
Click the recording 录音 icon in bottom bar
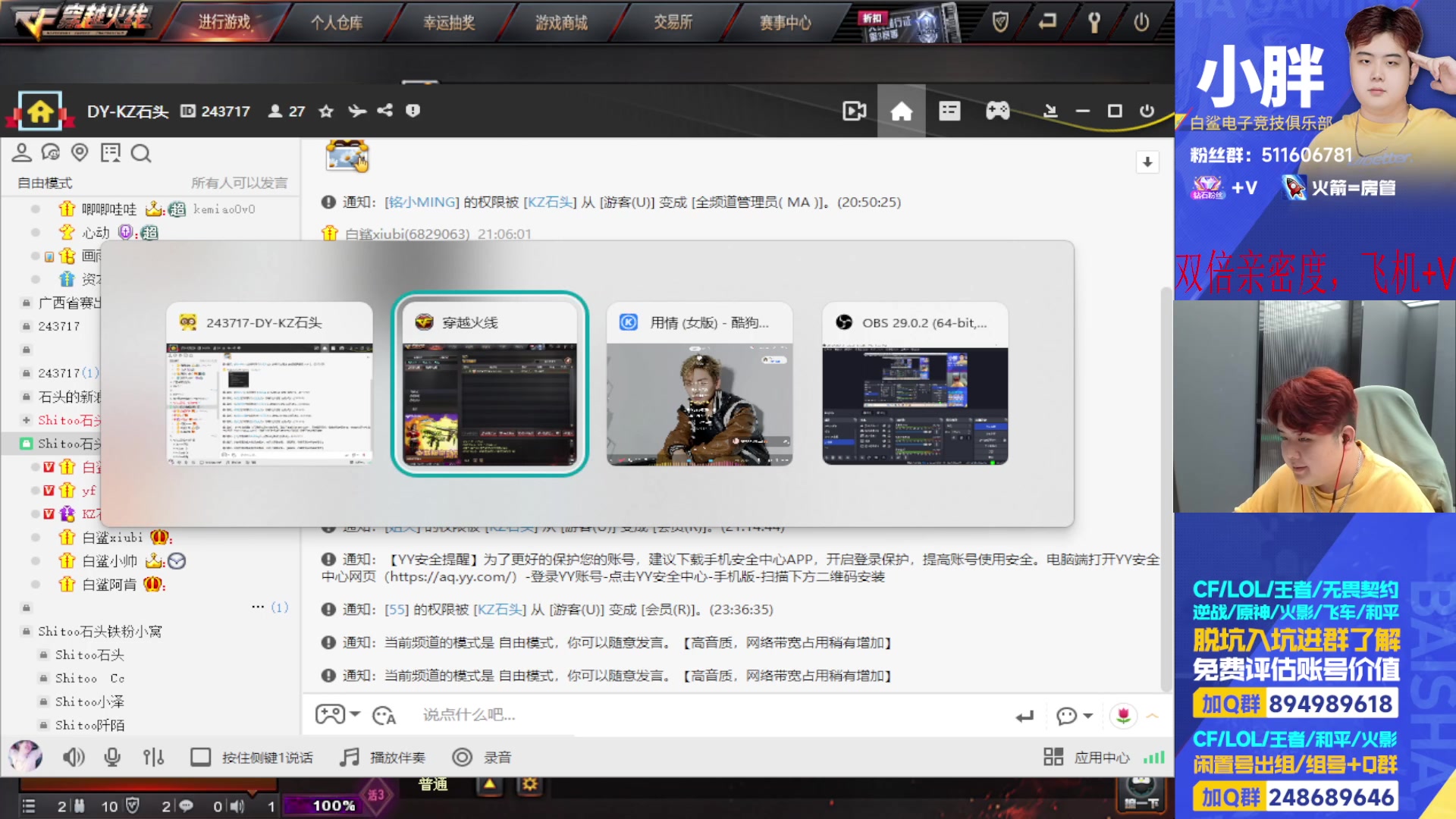click(462, 757)
